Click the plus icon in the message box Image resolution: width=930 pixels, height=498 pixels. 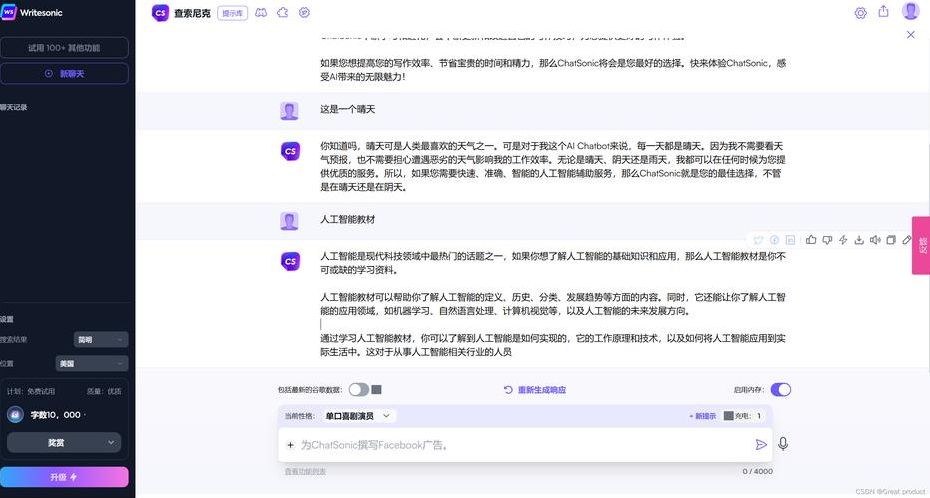tap(290, 445)
